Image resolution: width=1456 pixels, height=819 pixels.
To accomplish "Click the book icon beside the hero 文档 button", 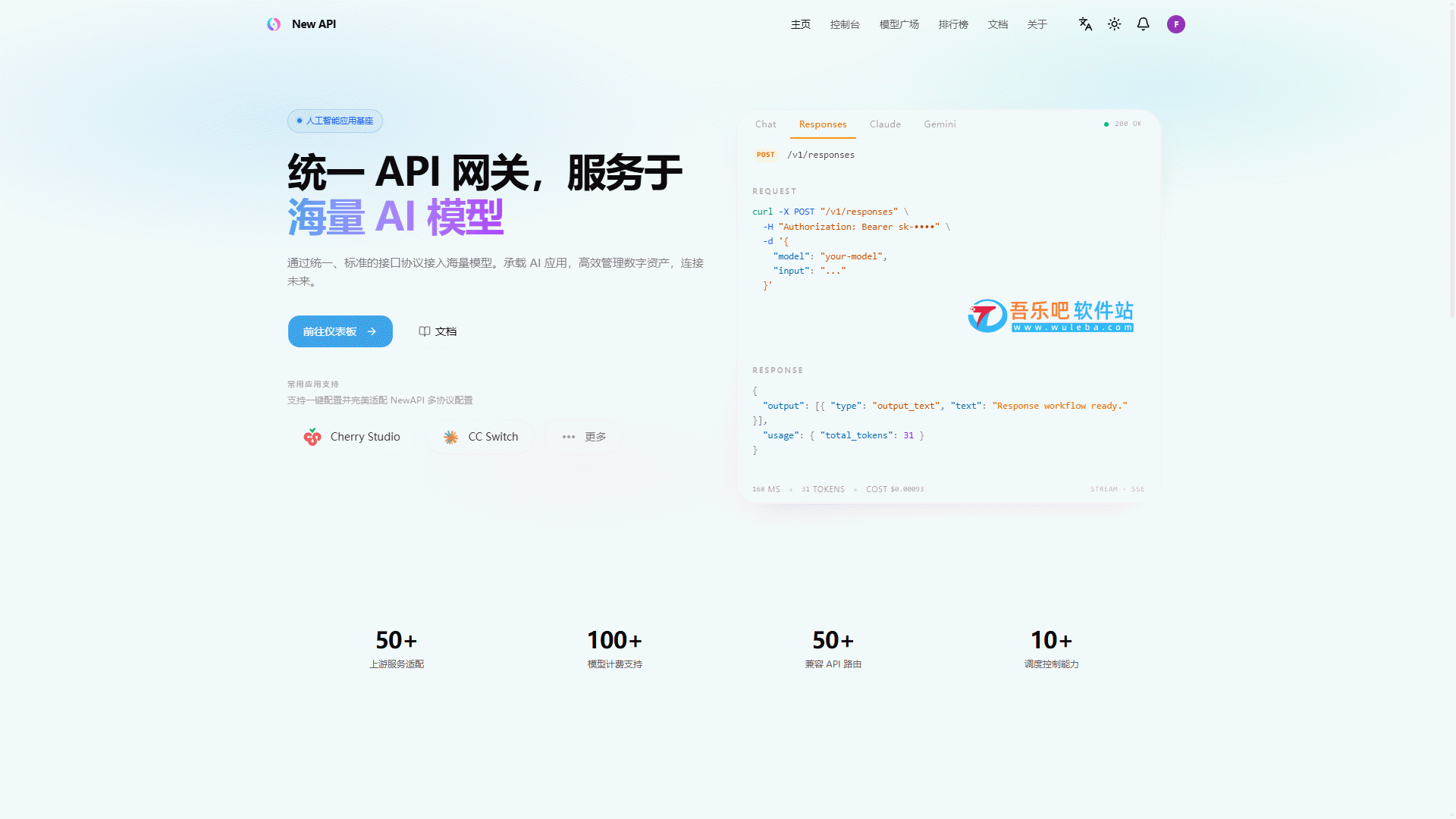I will [425, 331].
